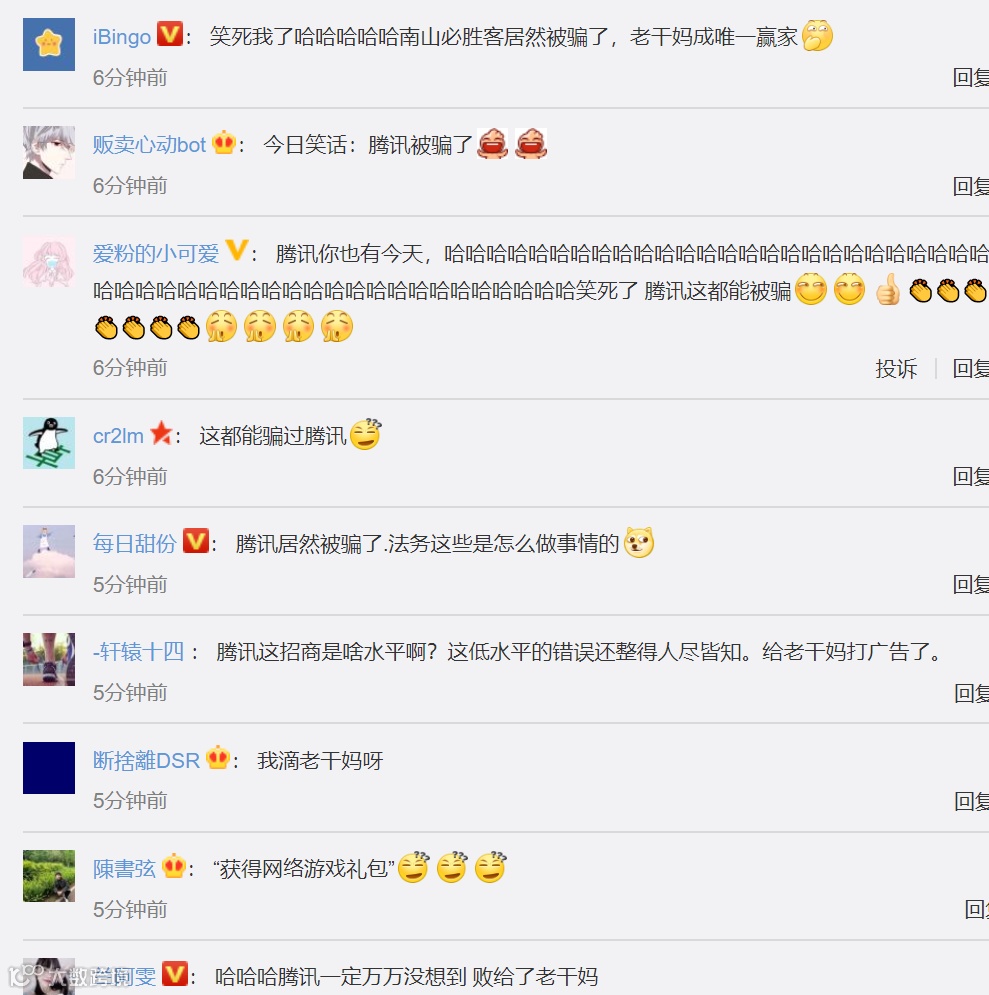Reply to iBingo's comment
The image size is (989, 995).
(971, 77)
